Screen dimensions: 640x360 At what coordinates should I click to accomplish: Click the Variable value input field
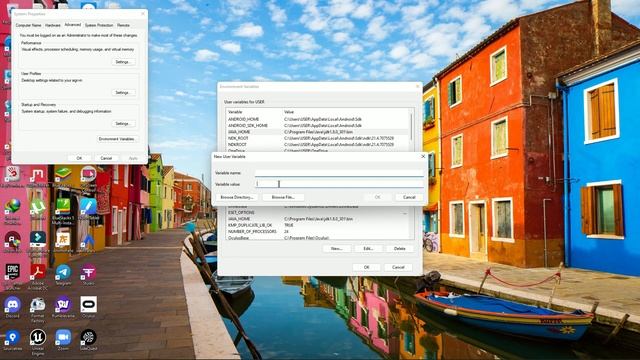339,184
